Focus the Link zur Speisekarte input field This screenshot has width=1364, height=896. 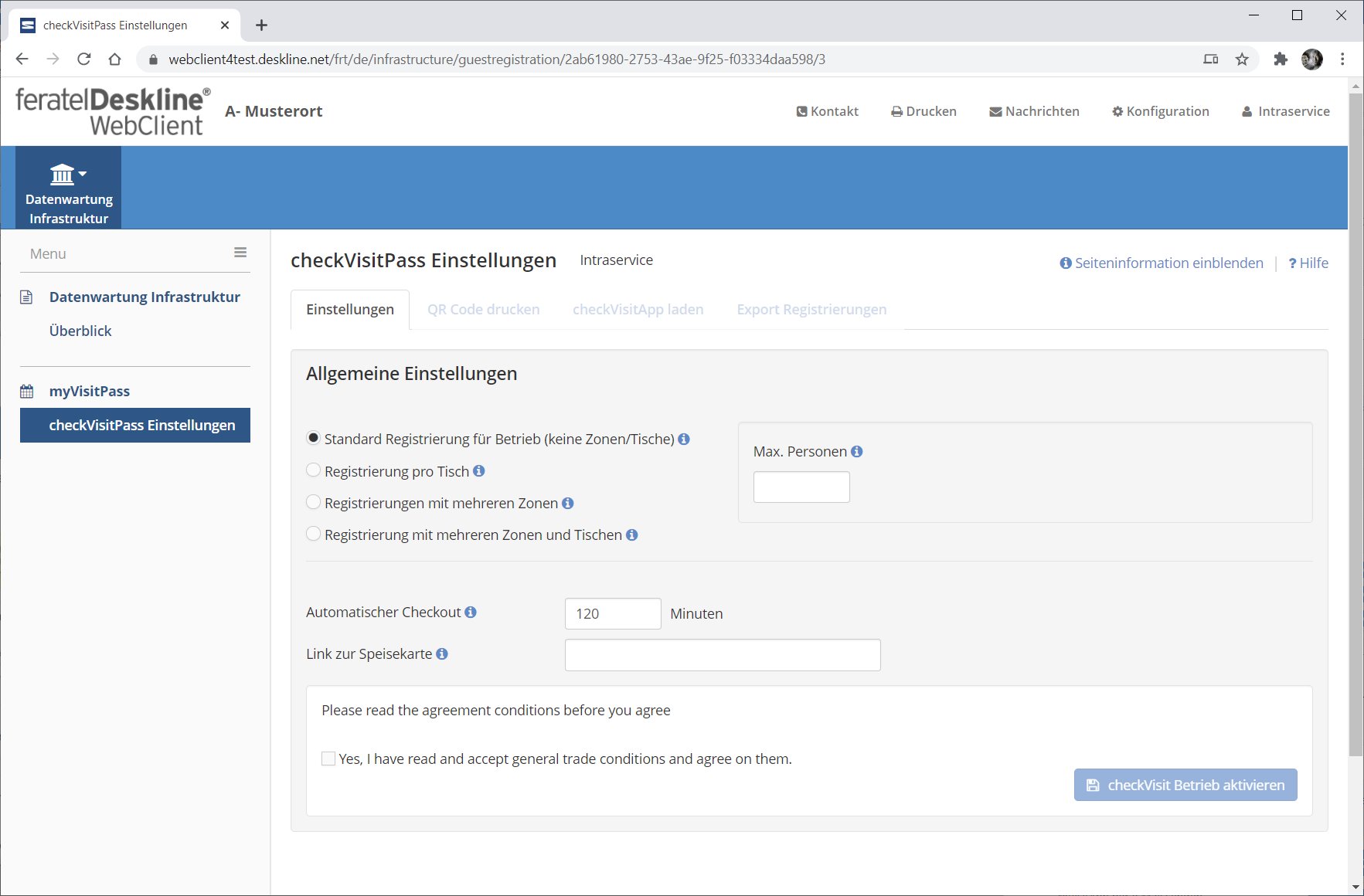722,655
